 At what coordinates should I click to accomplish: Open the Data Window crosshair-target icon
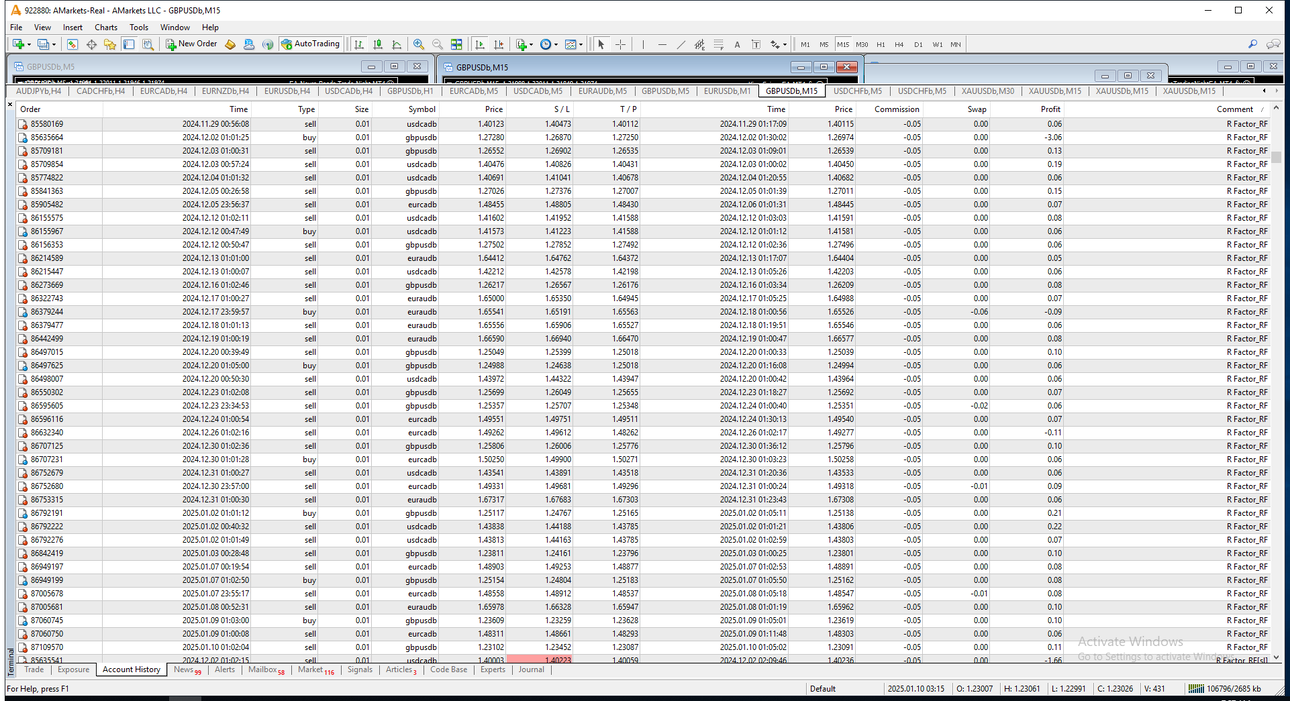(x=91, y=44)
